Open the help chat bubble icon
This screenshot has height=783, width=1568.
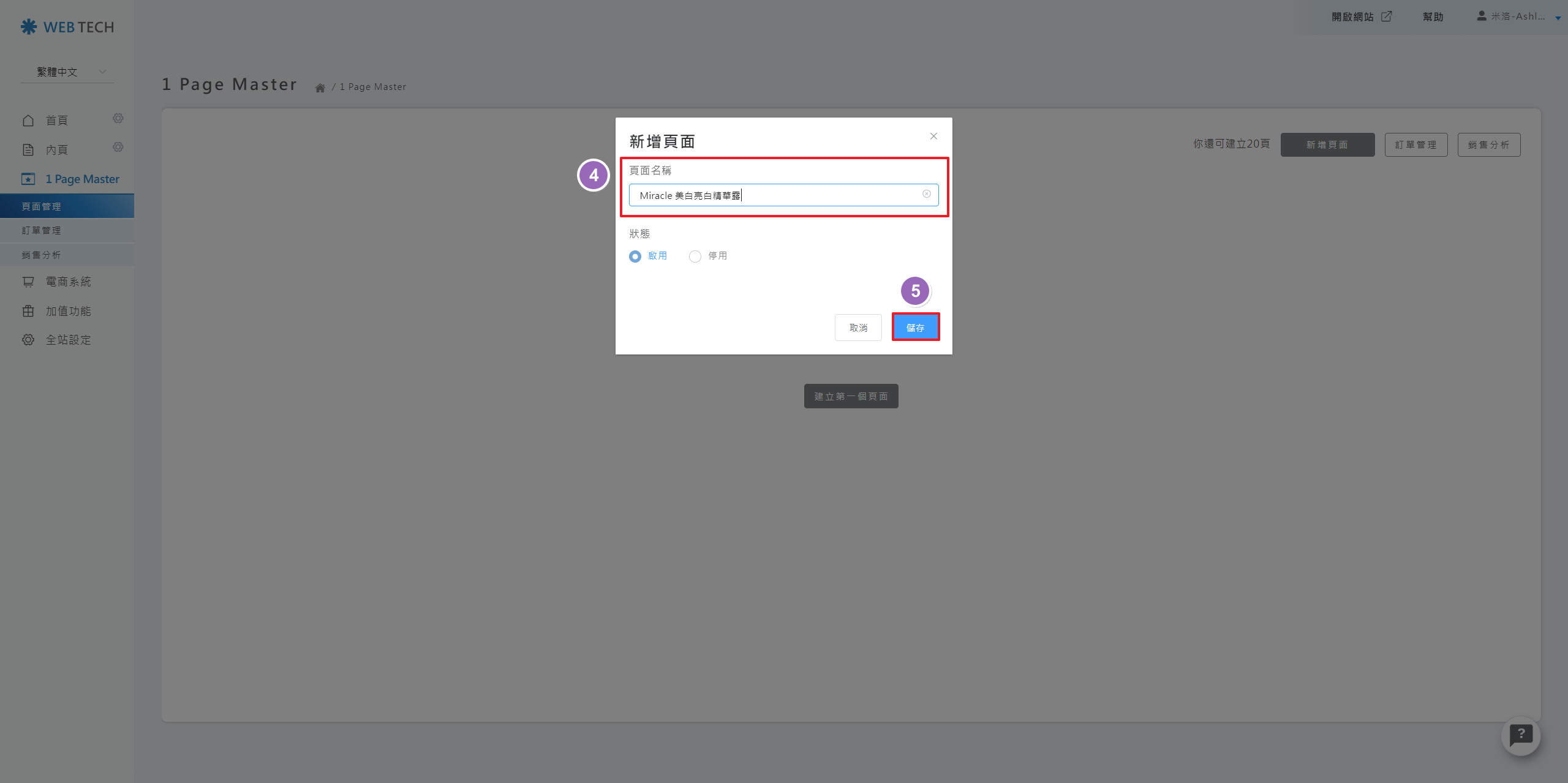1521,735
